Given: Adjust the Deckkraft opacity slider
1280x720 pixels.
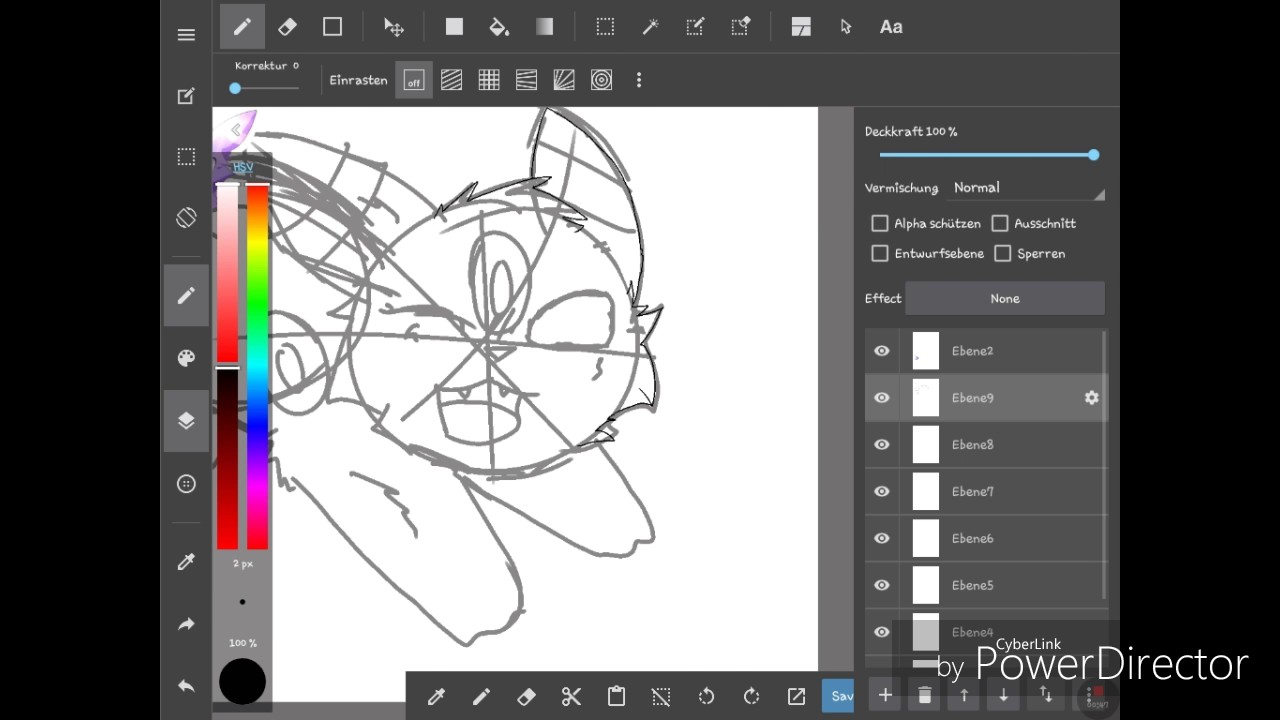Looking at the screenshot, I should [986, 155].
